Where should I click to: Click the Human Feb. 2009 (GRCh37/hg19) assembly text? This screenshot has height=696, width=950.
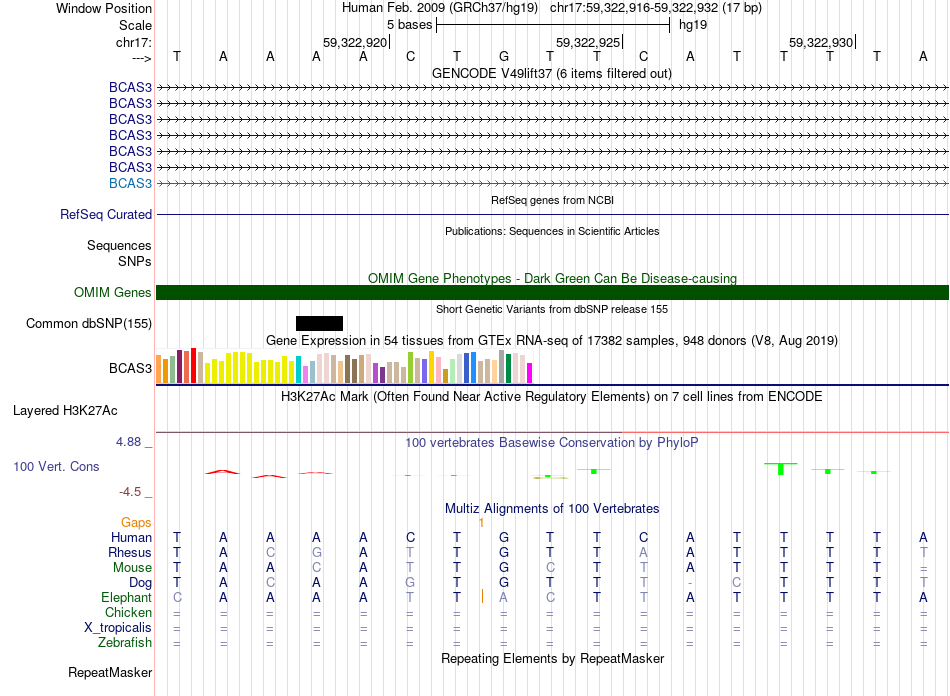click(440, 8)
